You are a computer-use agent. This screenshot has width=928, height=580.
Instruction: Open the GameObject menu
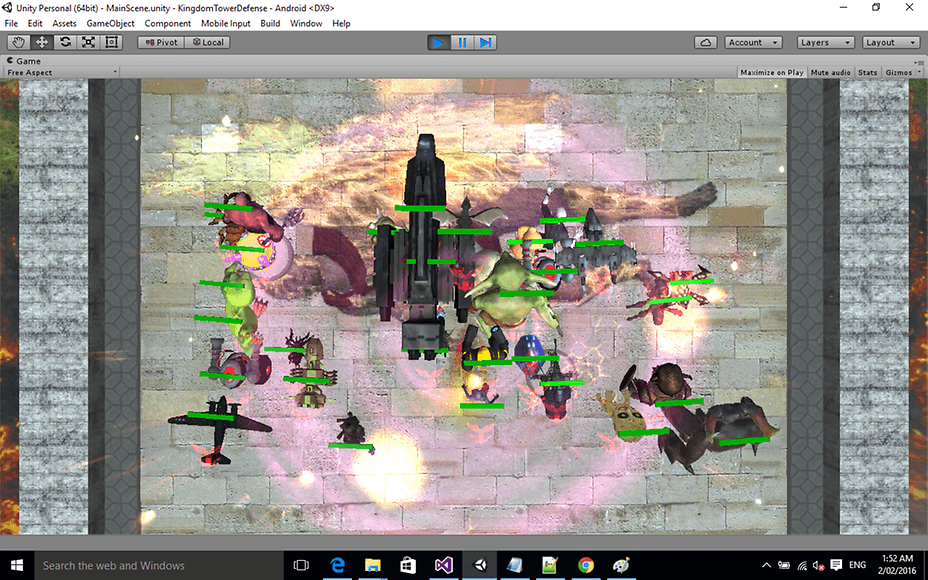[111, 24]
